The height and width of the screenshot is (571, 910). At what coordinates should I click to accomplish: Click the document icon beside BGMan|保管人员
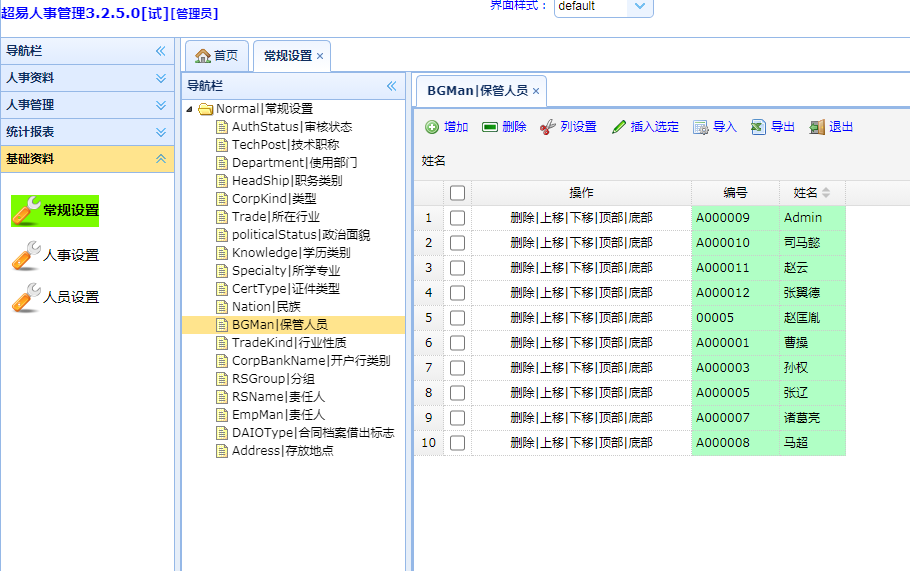click(x=222, y=325)
